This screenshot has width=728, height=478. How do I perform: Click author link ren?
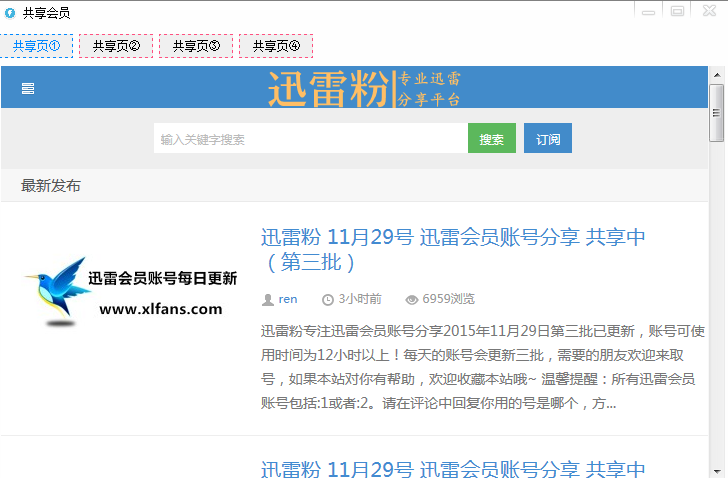coord(288,299)
